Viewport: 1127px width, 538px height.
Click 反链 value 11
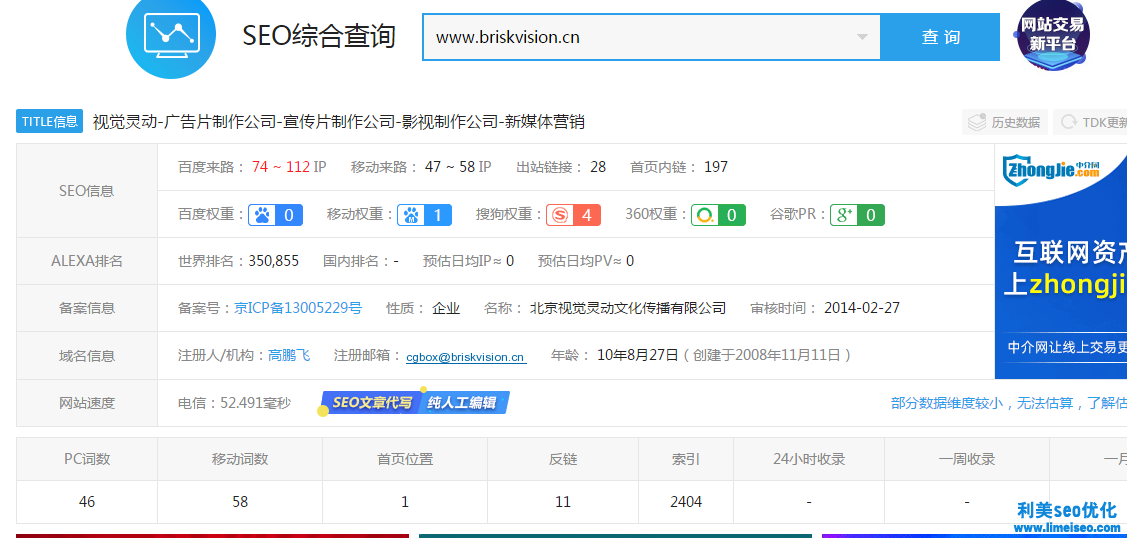563,501
